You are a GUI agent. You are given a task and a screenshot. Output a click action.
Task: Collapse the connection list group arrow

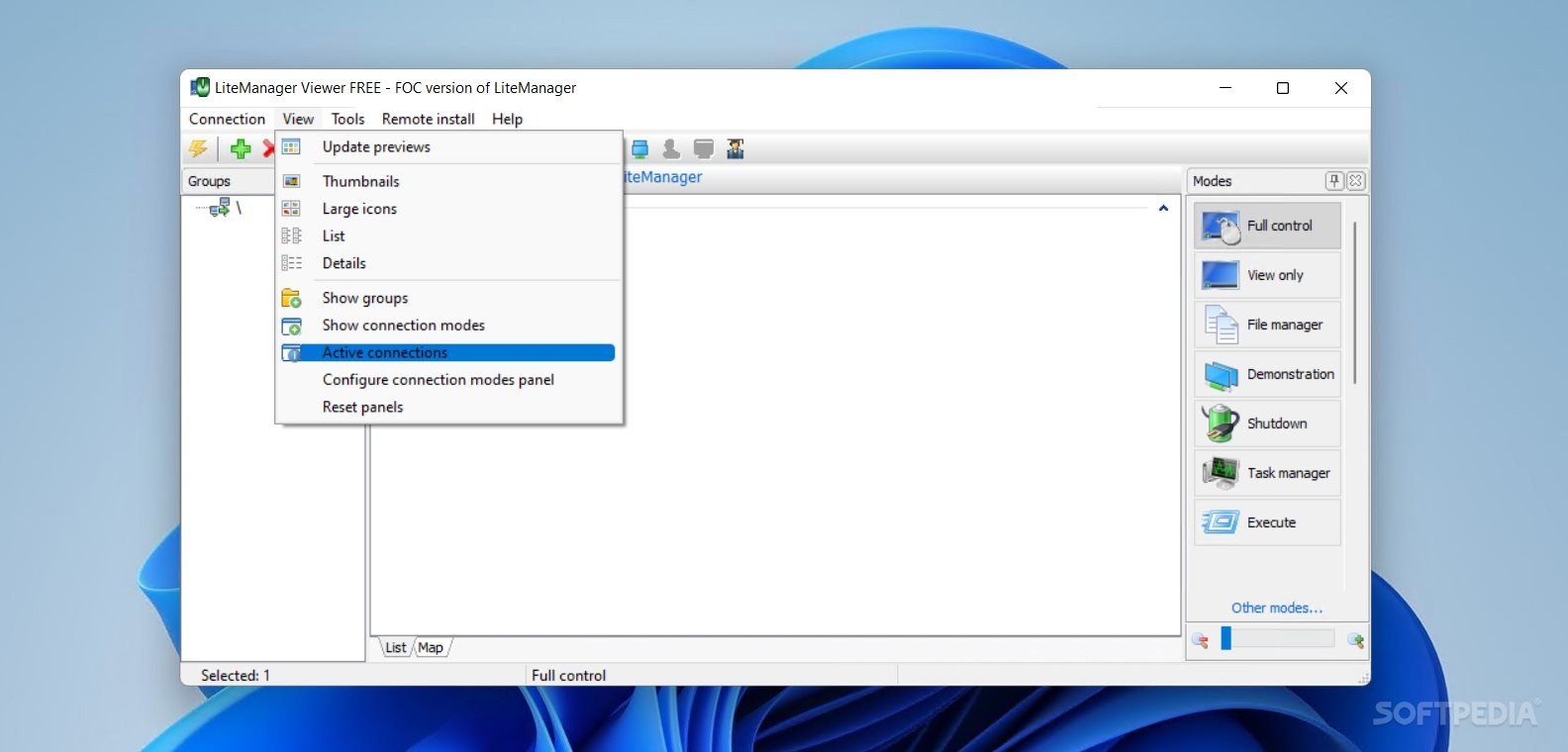[x=1163, y=208]
